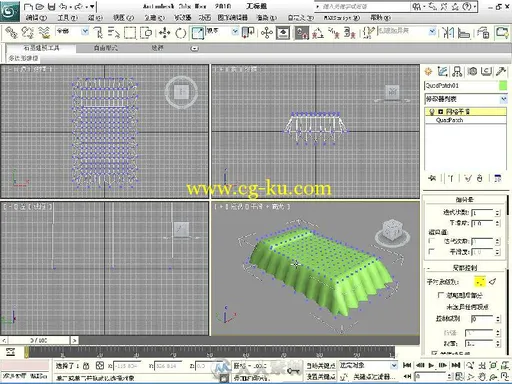Screen dimensions: 512x384
Task: Switch to the Create command panel tab
Action: [x=428, y=71]
